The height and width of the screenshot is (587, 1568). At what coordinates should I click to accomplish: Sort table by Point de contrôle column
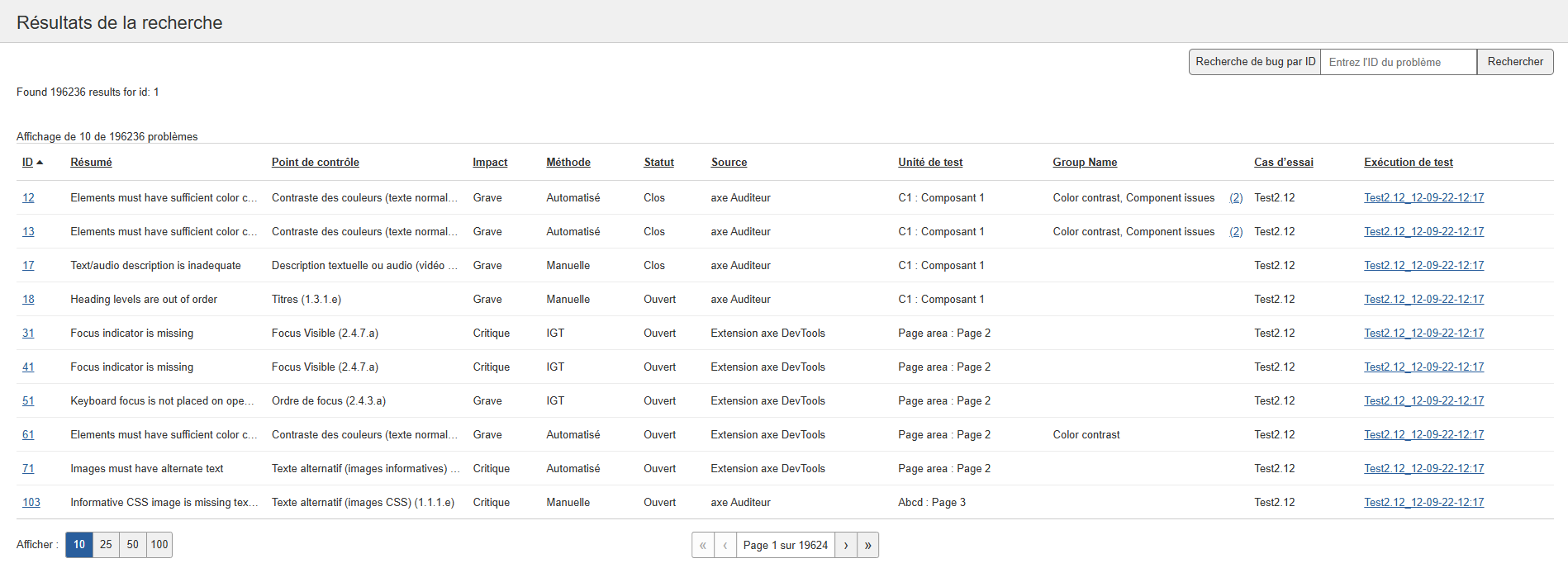coord(315,163)
